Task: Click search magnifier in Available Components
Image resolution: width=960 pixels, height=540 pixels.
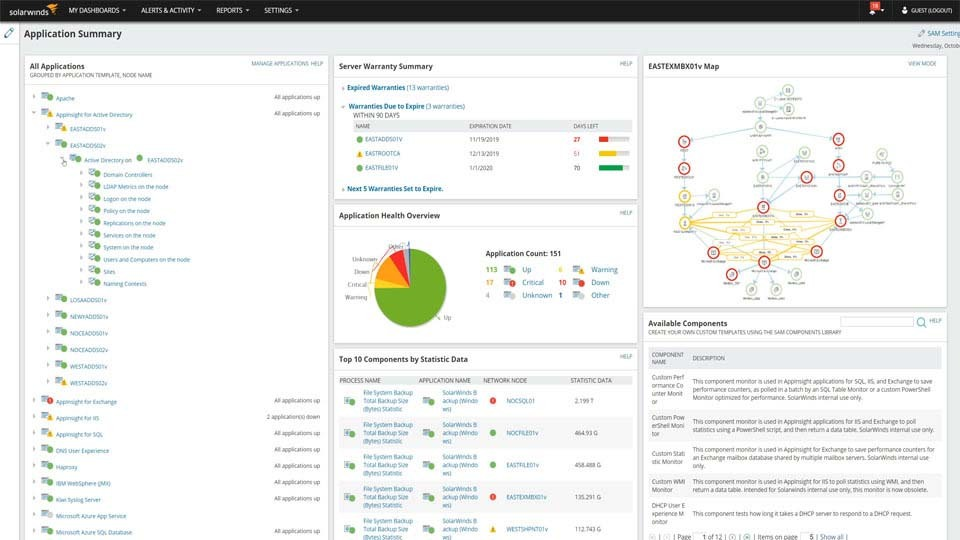Action: pos(921,322)
